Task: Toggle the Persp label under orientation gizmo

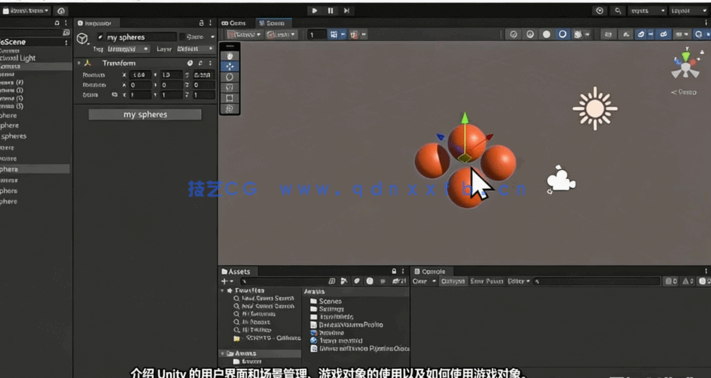Action: 684,92
